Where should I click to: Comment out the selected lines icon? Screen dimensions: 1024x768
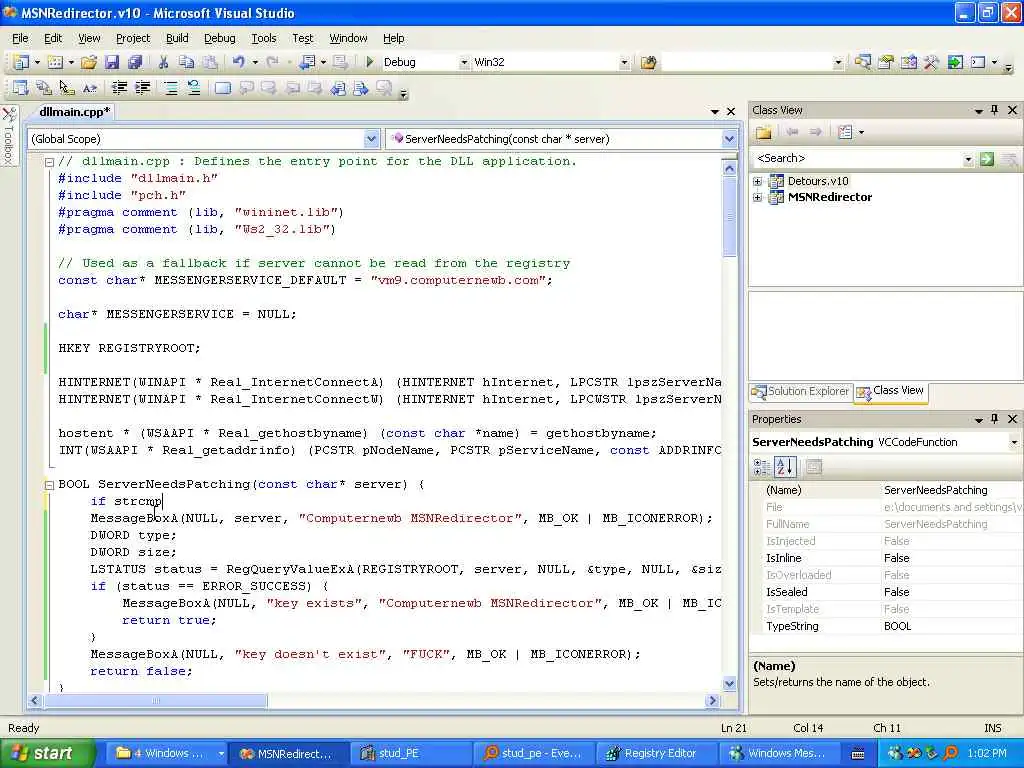[170, 88]
